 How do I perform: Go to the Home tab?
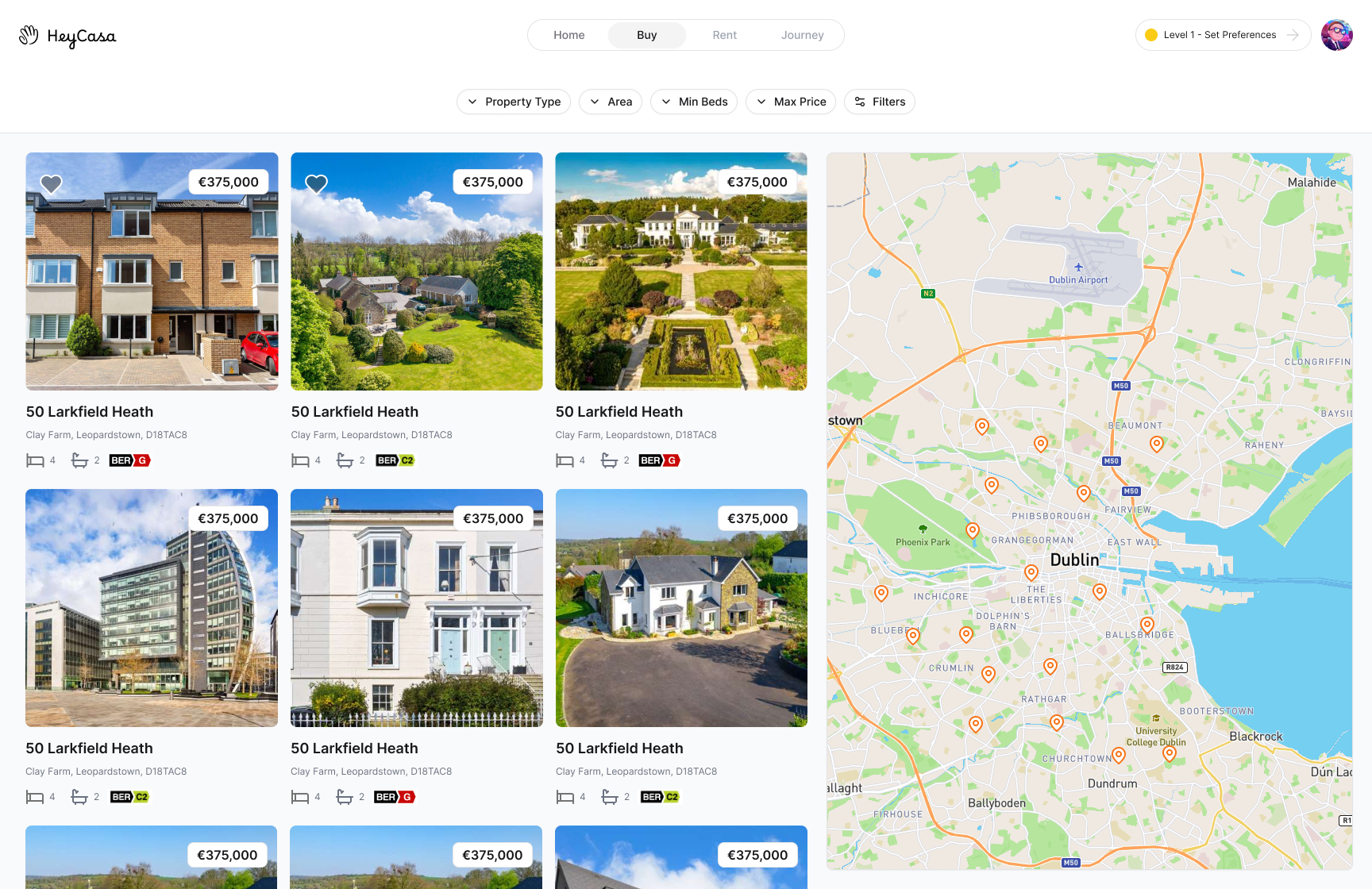569,35
